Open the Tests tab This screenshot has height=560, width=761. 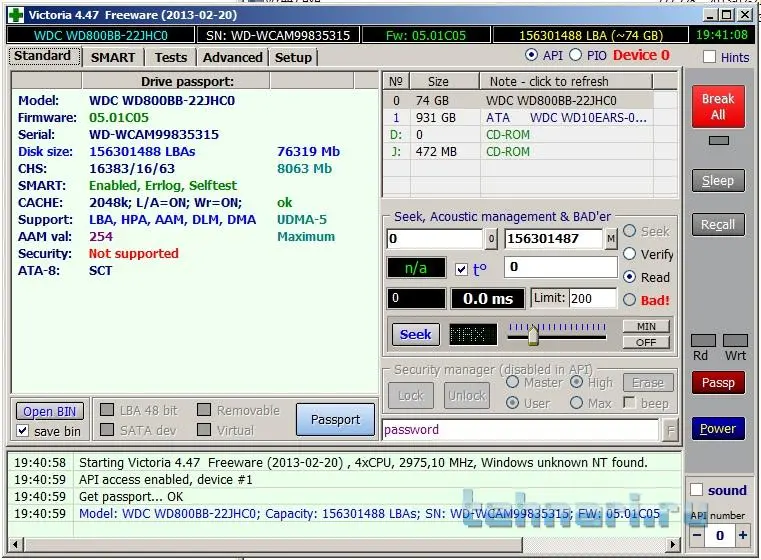click(x=171, y=57)
